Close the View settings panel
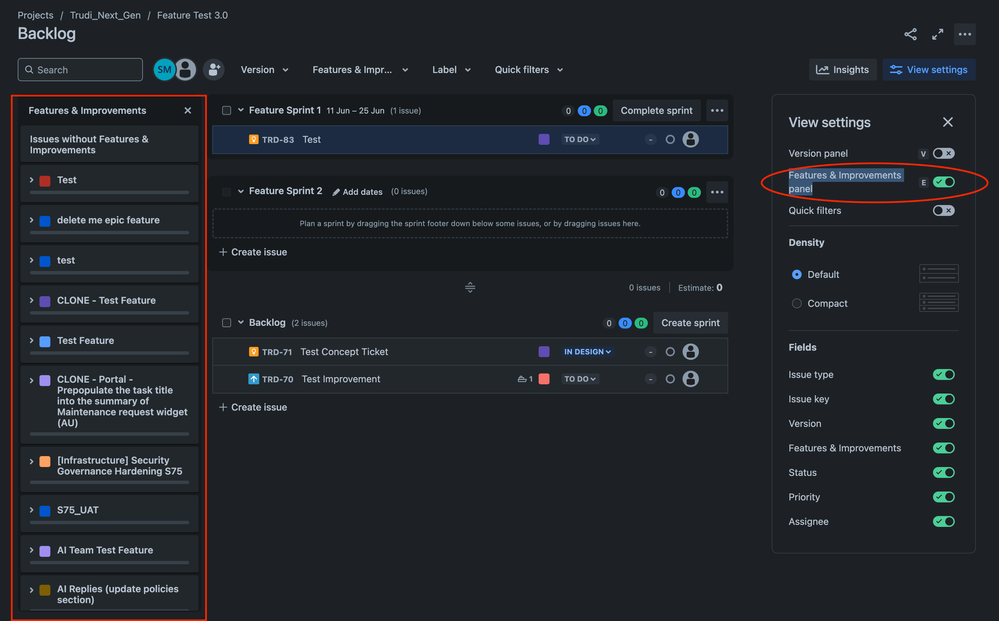This screenshot has width=999, height=621. tap(947, 122)
